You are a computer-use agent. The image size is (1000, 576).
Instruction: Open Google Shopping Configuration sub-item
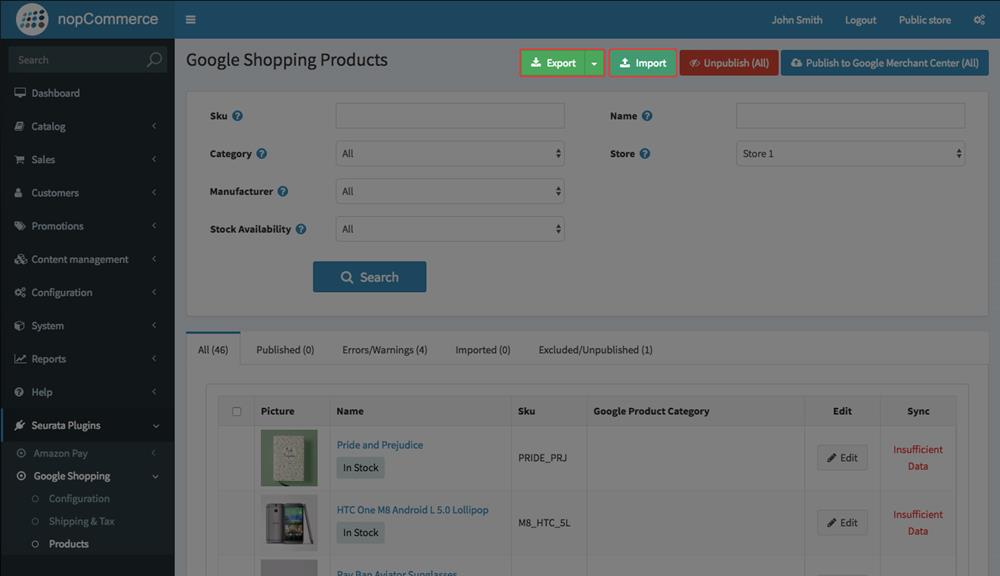[79, 499]
